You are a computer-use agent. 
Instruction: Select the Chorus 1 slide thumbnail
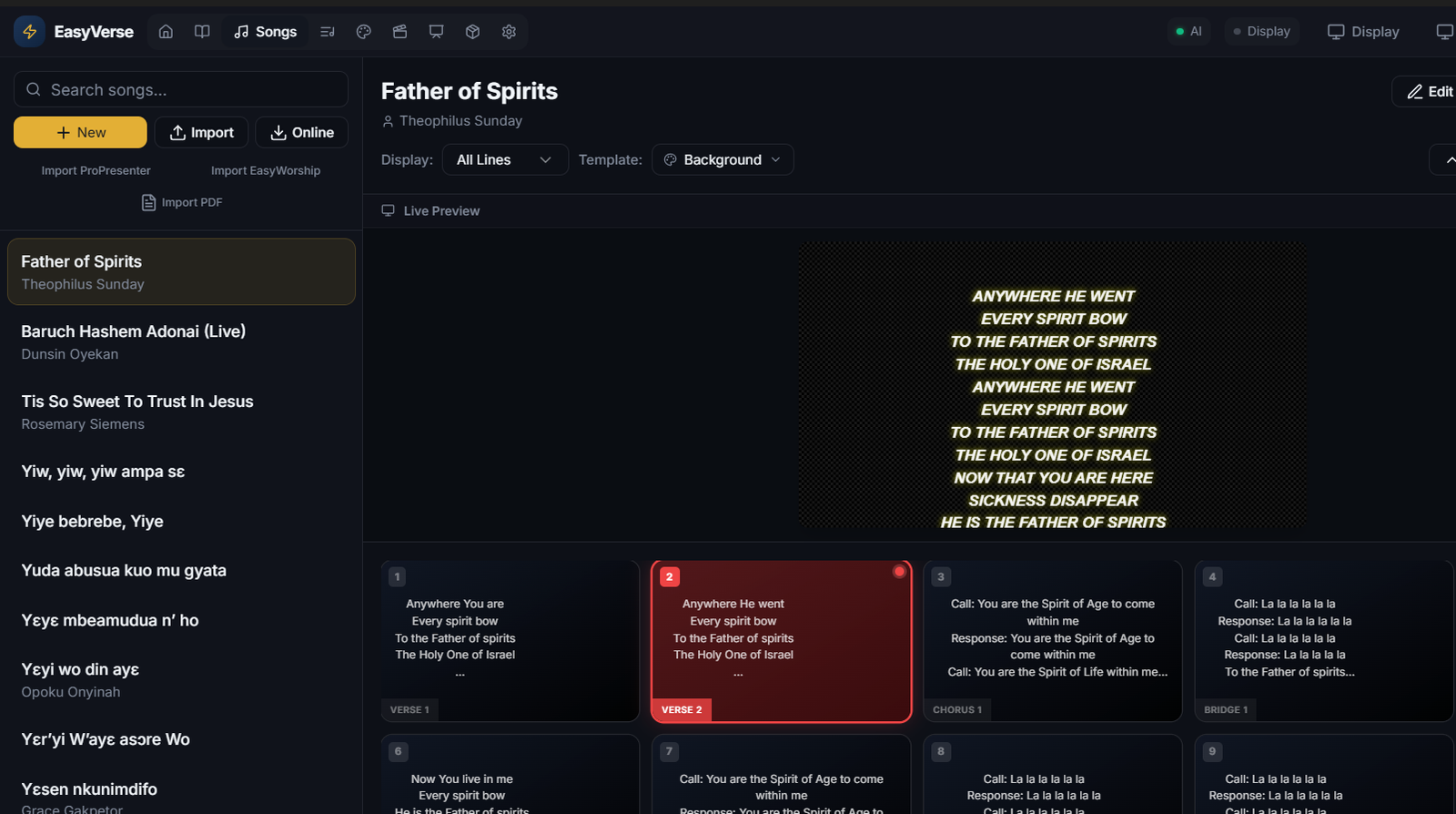[x=1052, y=641]
